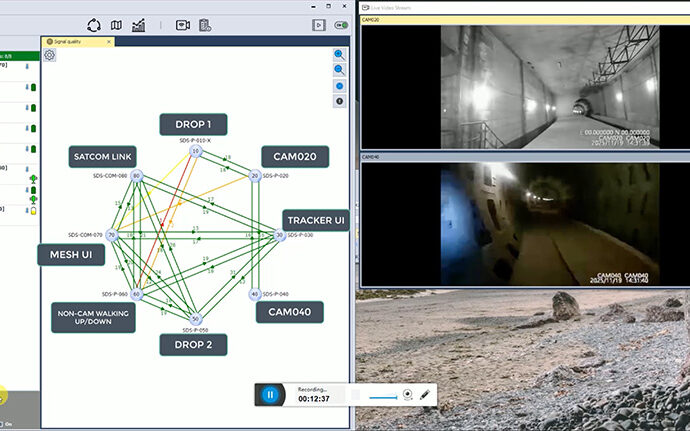Zoom out on the signal graph
690x431 pixels.
click(340, 70)
